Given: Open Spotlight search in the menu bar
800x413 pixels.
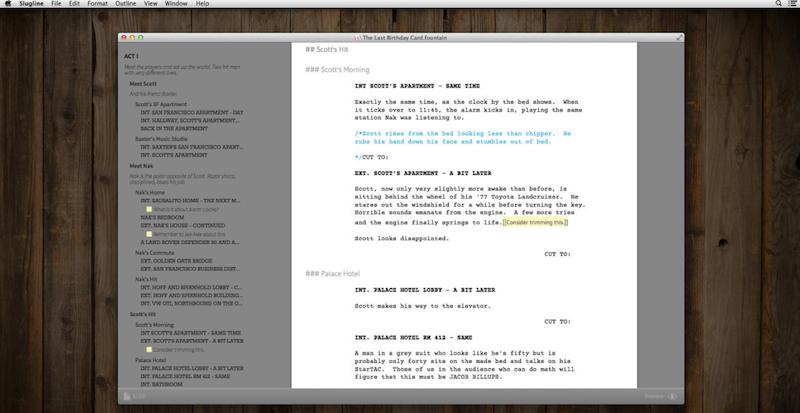Looking at the screenshot, I should click(x=779, y=3).
